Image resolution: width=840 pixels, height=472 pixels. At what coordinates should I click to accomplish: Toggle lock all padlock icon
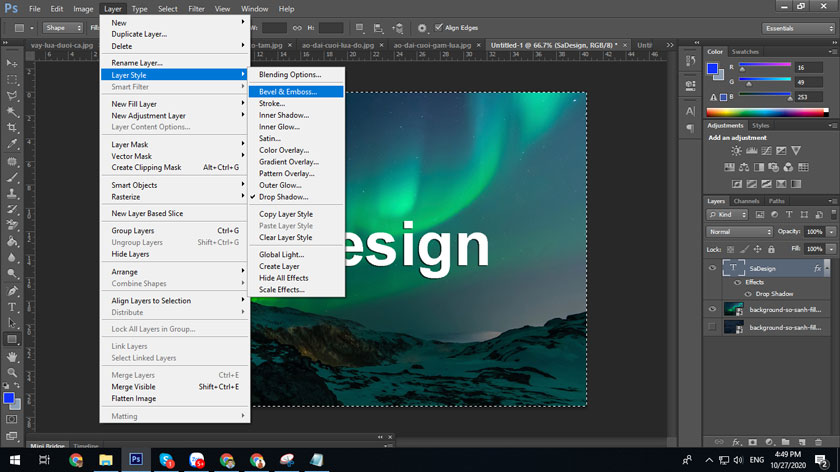click(771, 249)
